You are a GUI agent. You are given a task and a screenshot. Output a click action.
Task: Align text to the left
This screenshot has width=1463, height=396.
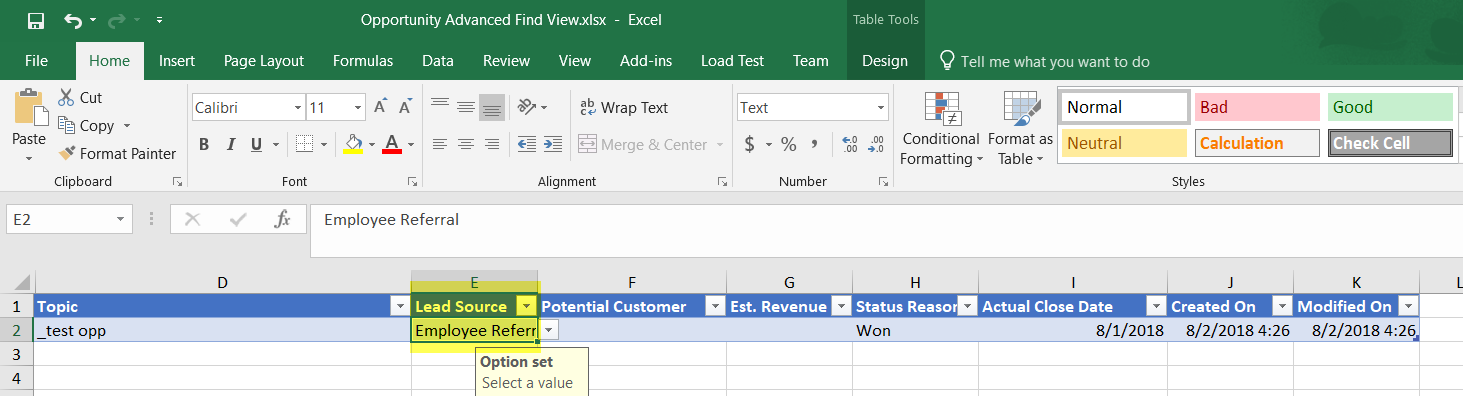(x=439, y=145)
